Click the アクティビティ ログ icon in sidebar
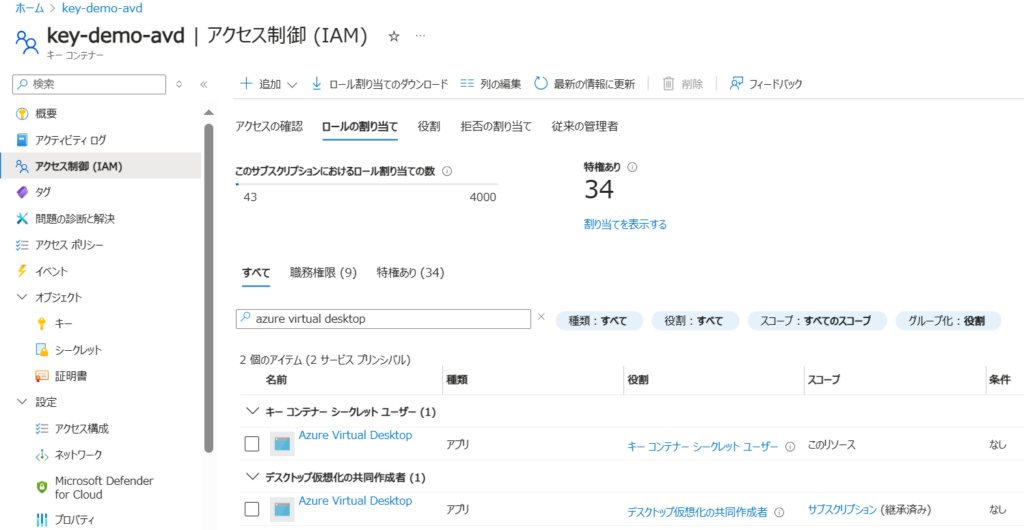This screenshot has height=530, width=1024. (x=23, y=140)
